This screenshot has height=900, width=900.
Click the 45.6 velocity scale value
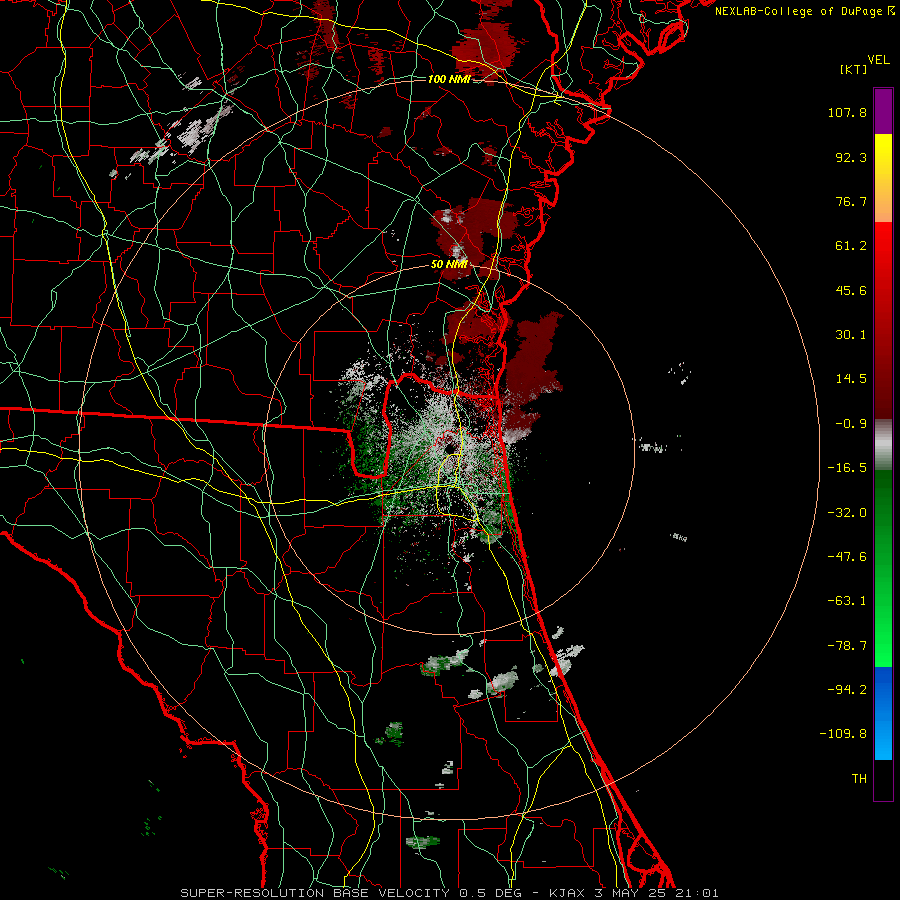click(851, 290)
